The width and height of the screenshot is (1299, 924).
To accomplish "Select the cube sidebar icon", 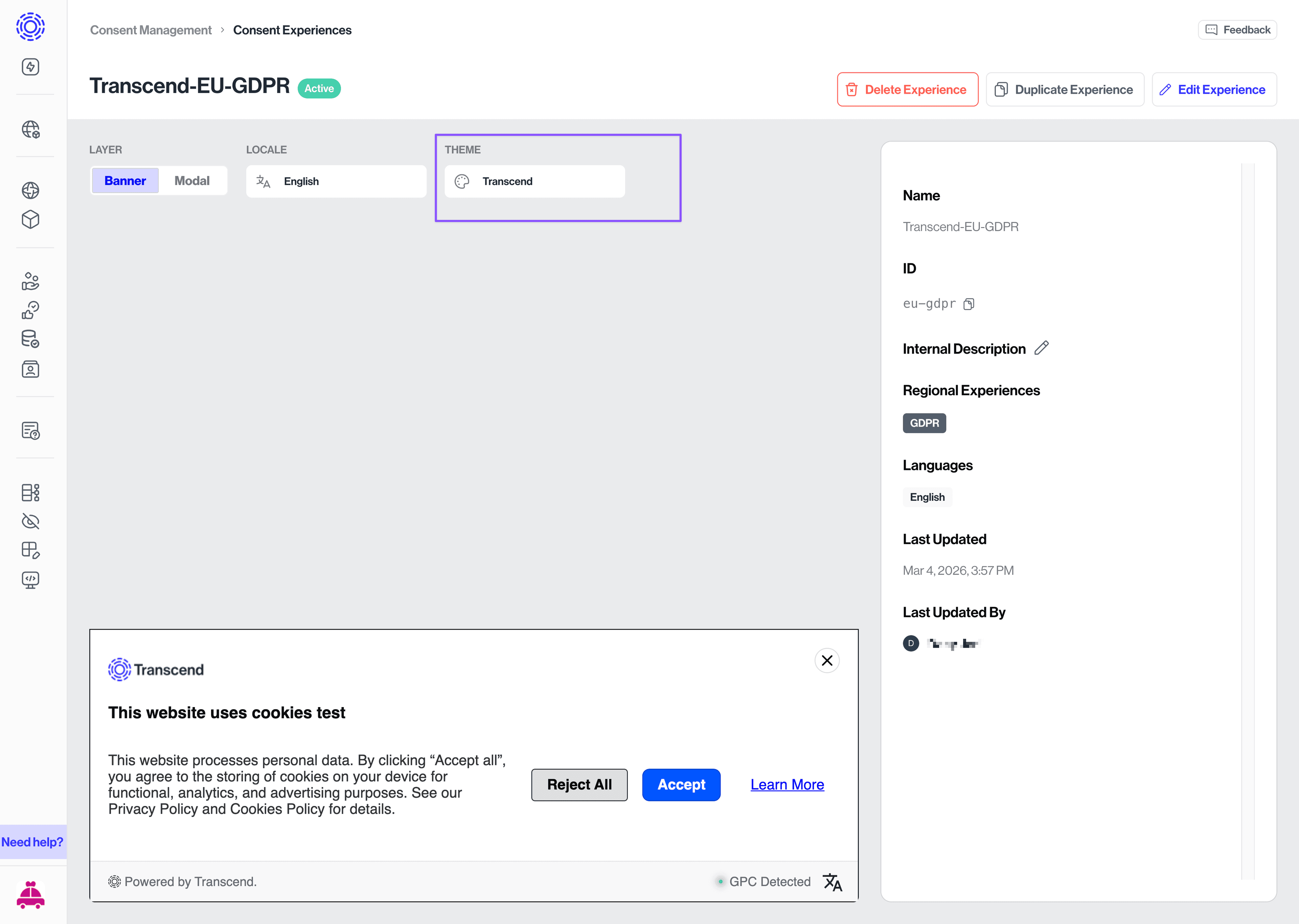I will pyautogui.click(x=29, y=220).
